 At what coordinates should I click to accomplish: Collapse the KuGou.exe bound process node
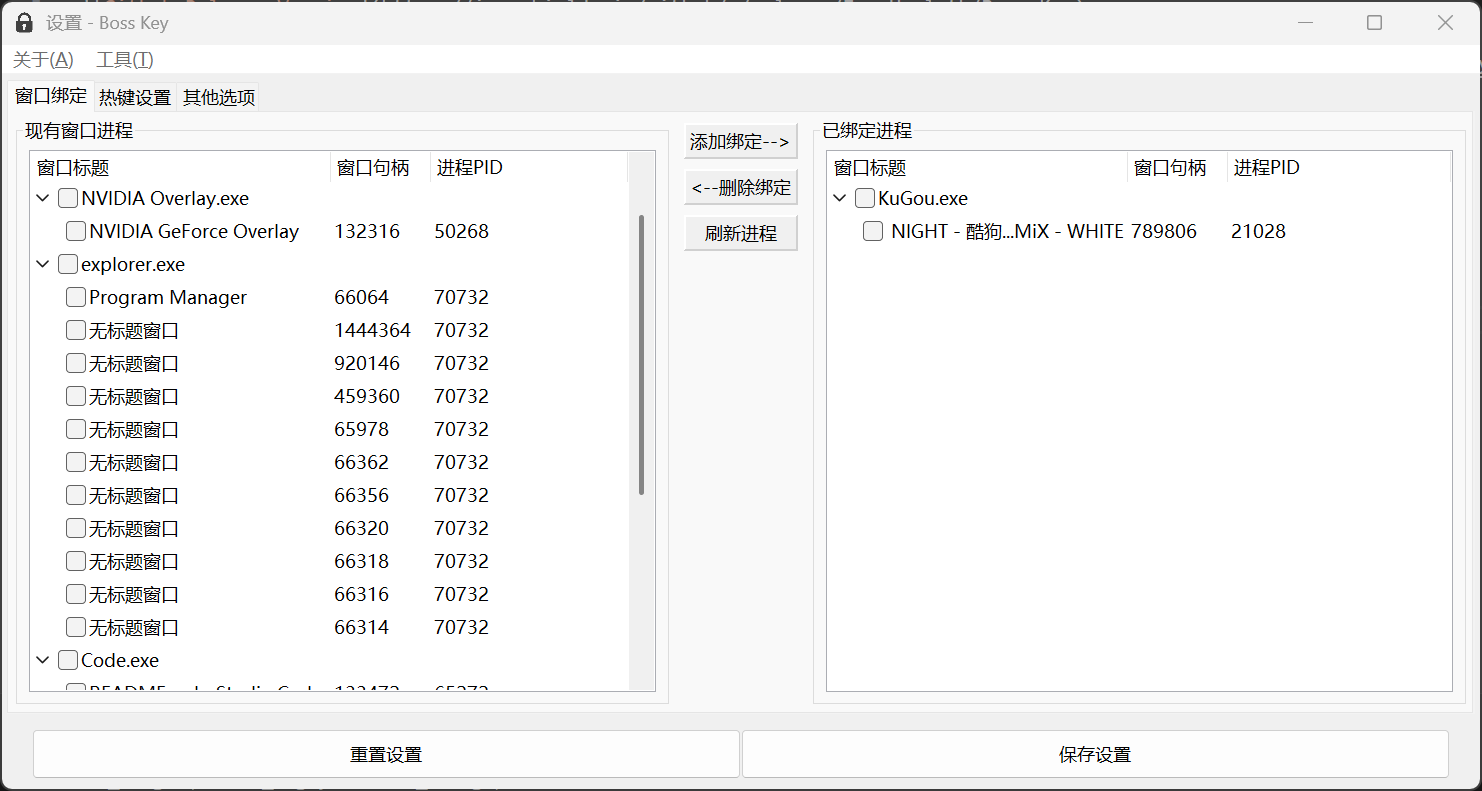click(x=840, y=198)
